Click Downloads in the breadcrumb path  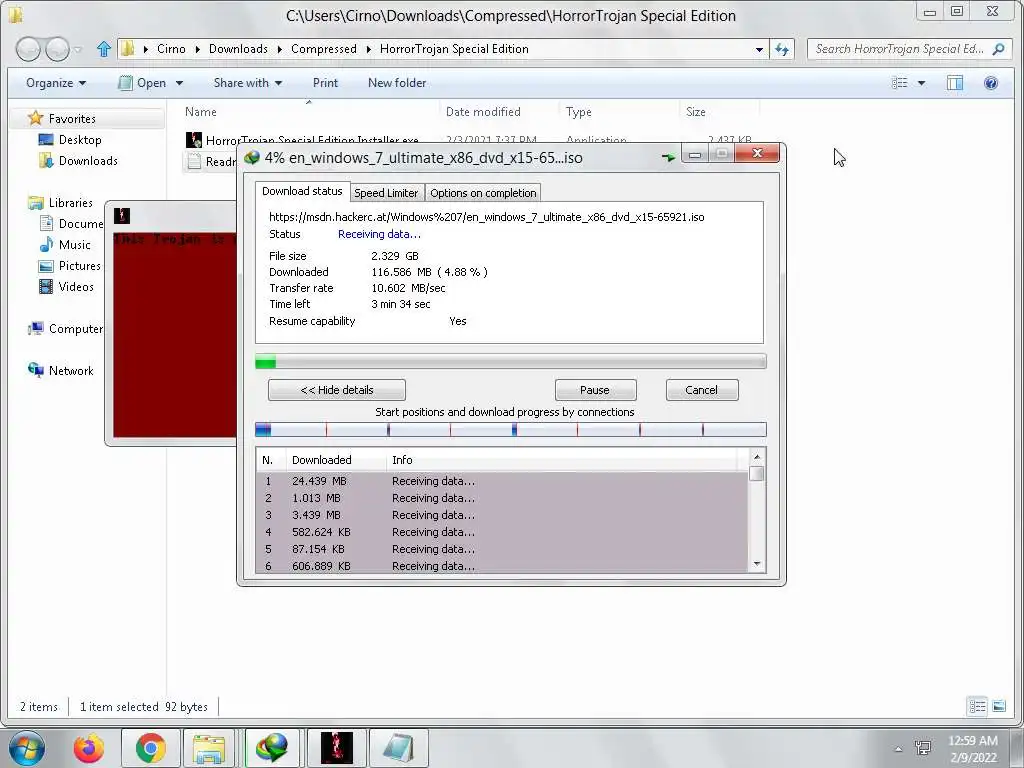[238, 49]
